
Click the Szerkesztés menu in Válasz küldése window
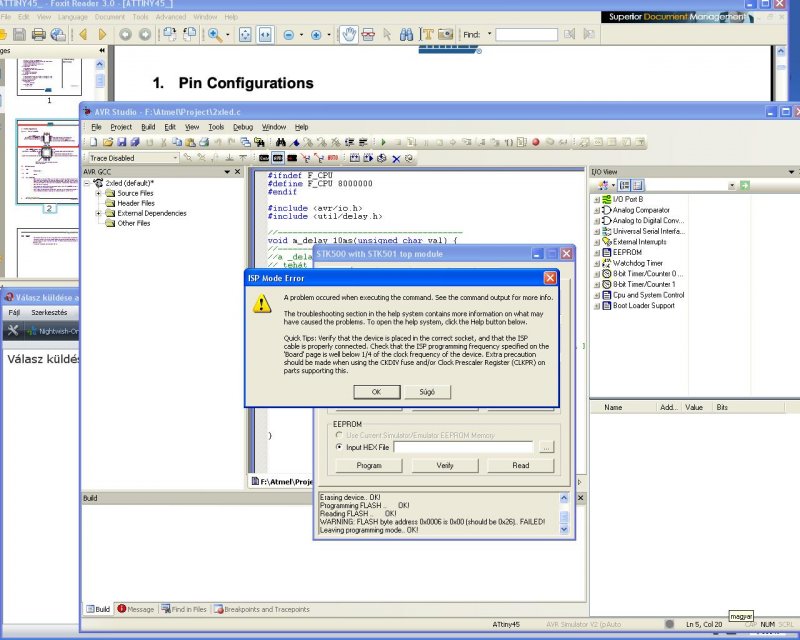coord(49,312)
